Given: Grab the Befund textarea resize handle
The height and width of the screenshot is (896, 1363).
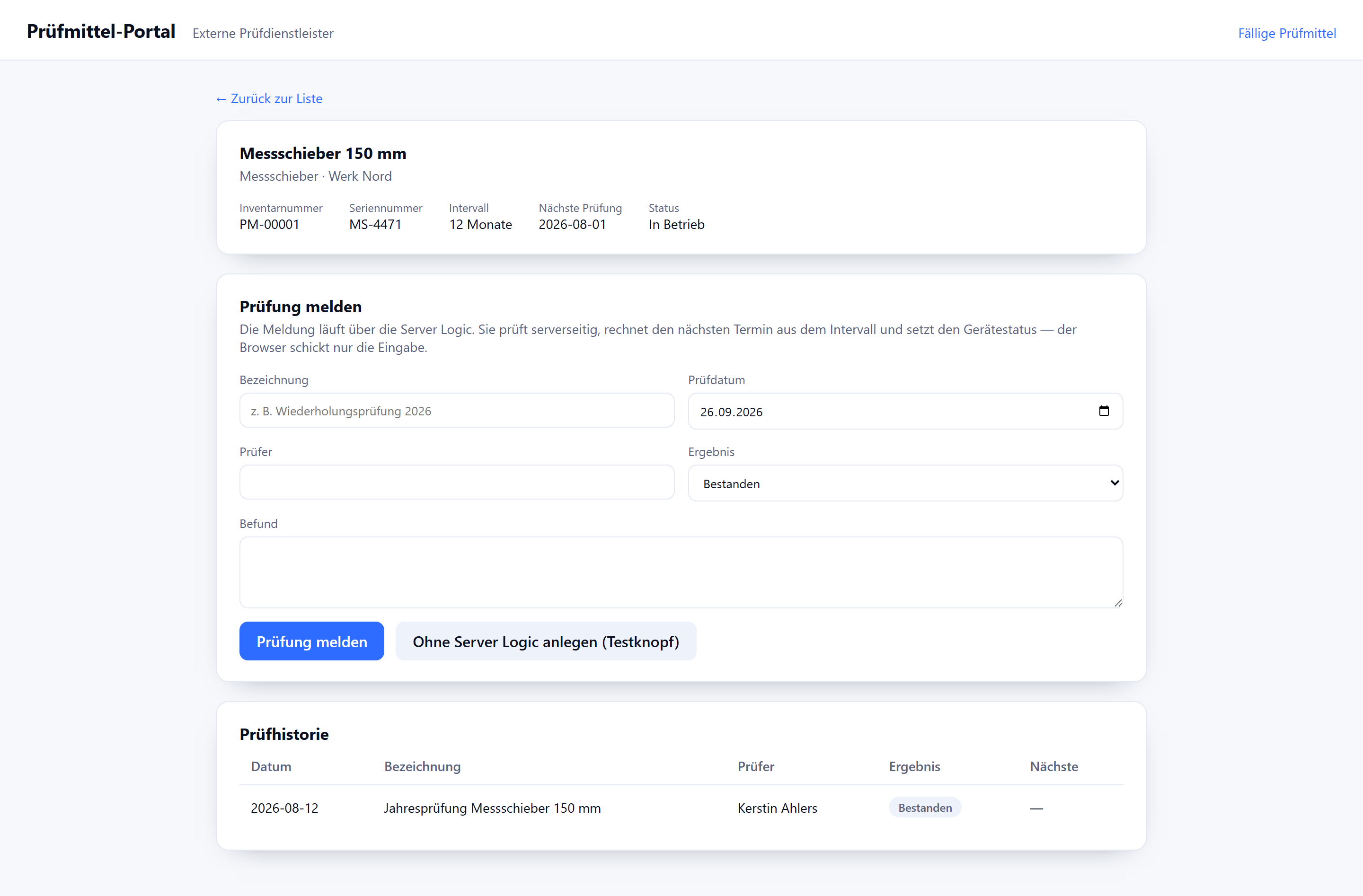Looking at the screenshot, I should point(1118,603).
